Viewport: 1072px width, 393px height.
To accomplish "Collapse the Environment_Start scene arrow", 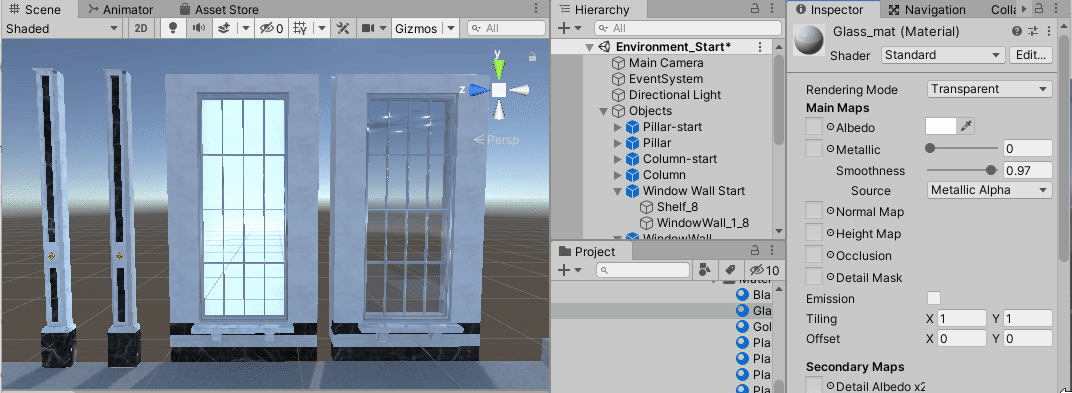I will pos(589,47).
